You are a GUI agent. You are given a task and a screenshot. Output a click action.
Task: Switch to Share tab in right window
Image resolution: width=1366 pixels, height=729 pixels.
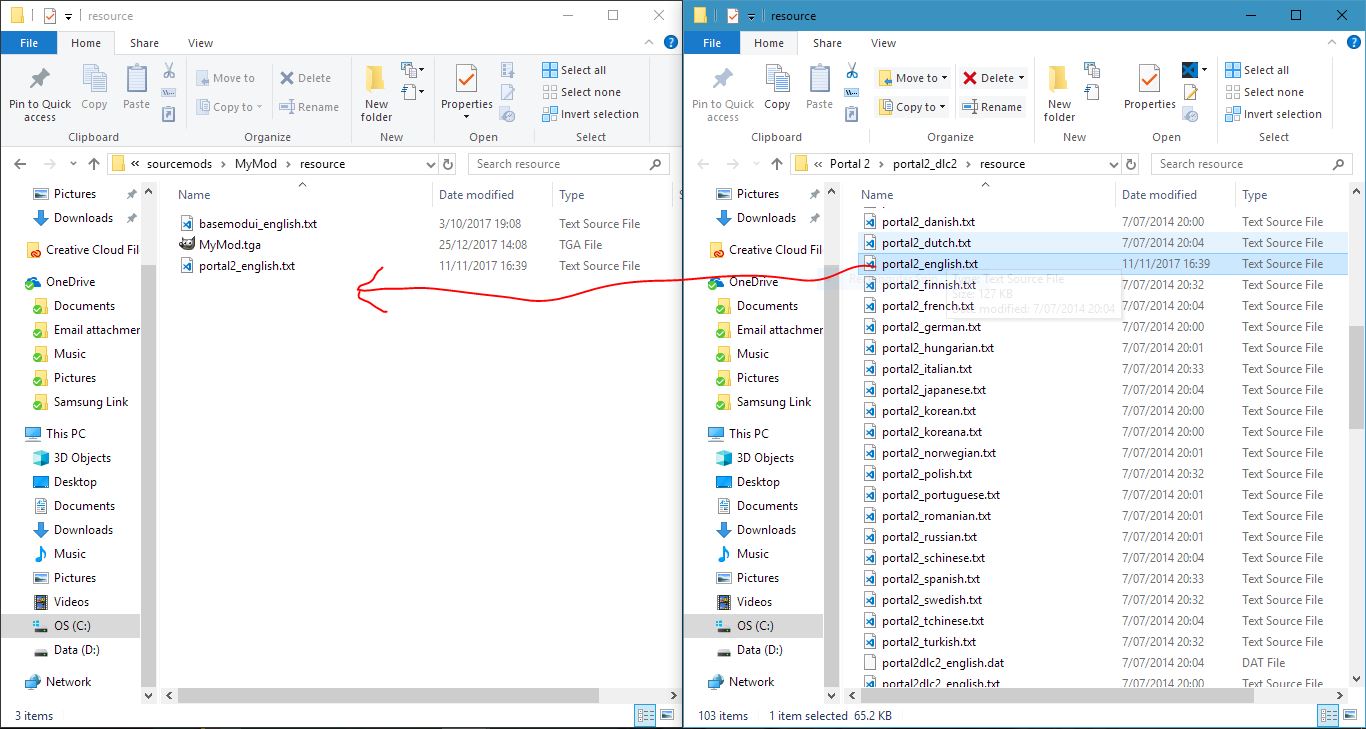pyautogui.click(x=827, y=43)
